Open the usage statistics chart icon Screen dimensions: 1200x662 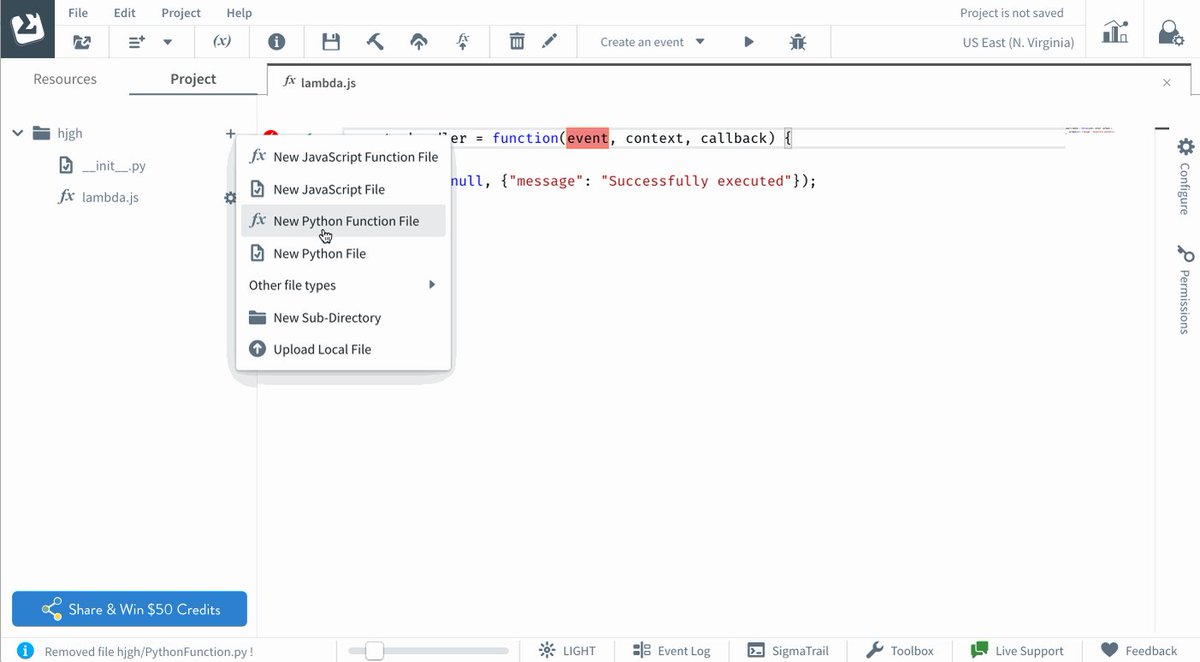pyautogui.click(x=1115, y=31)
